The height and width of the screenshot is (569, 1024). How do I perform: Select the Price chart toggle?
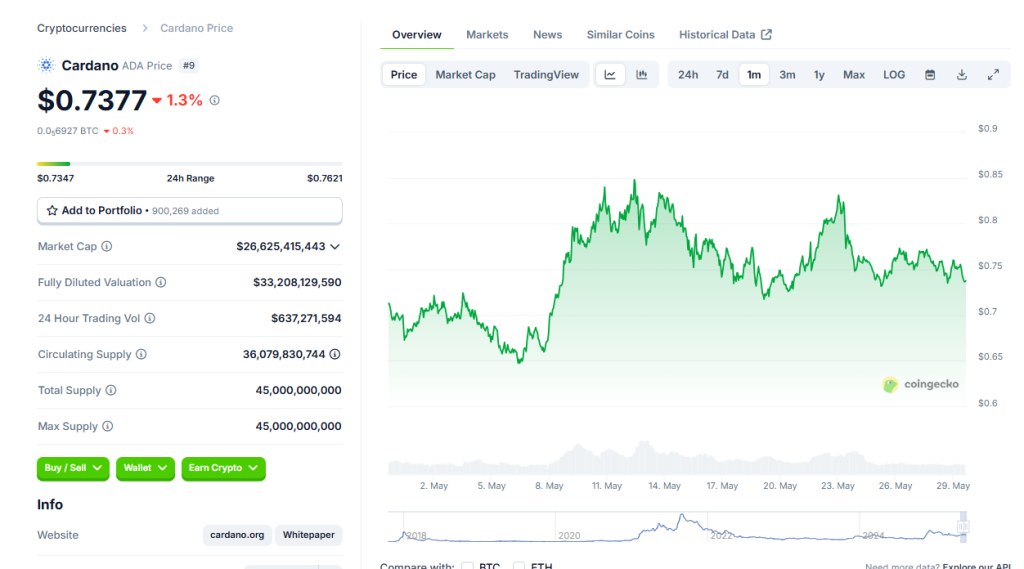[404, 74]
